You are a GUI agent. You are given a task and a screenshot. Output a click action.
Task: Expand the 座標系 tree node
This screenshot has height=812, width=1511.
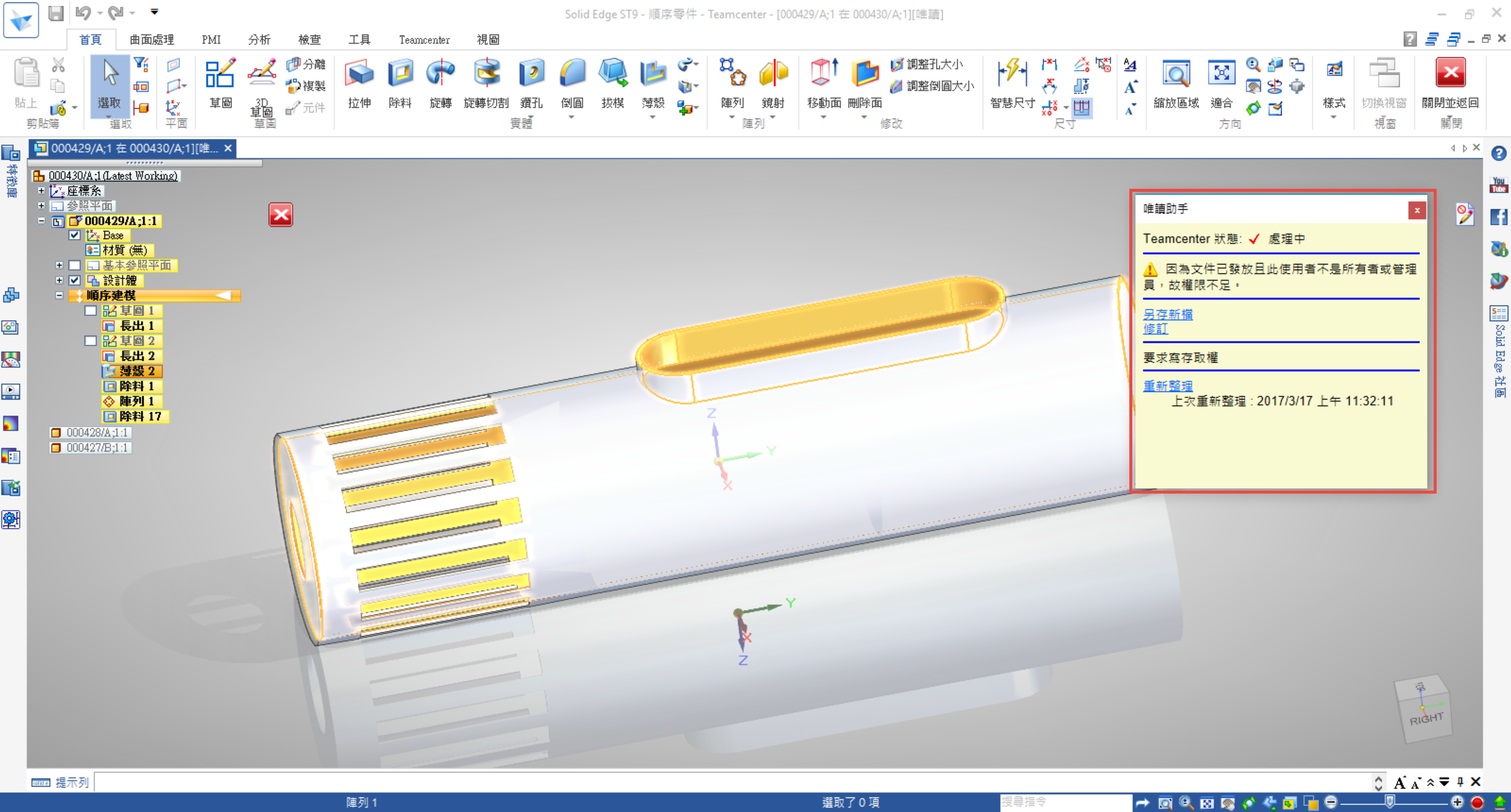click(x=41, y=191)
